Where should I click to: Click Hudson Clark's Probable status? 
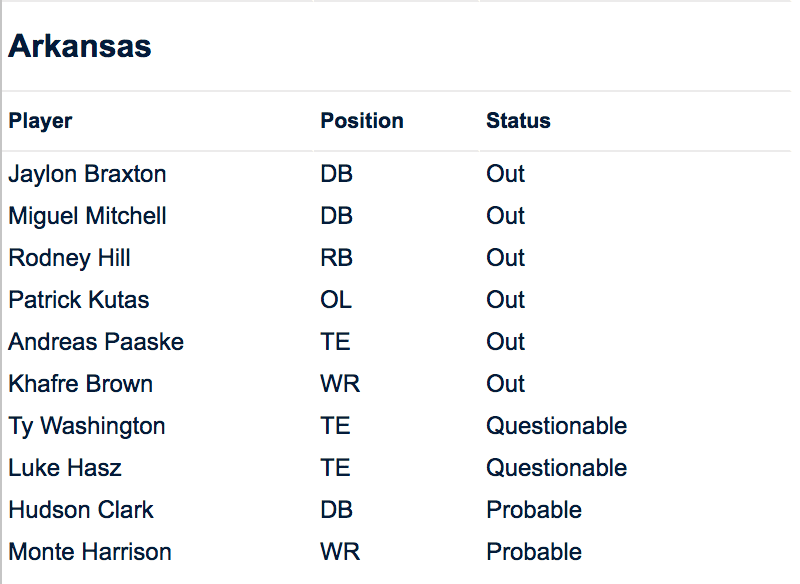pyautogui.click(x=534, y=510)
